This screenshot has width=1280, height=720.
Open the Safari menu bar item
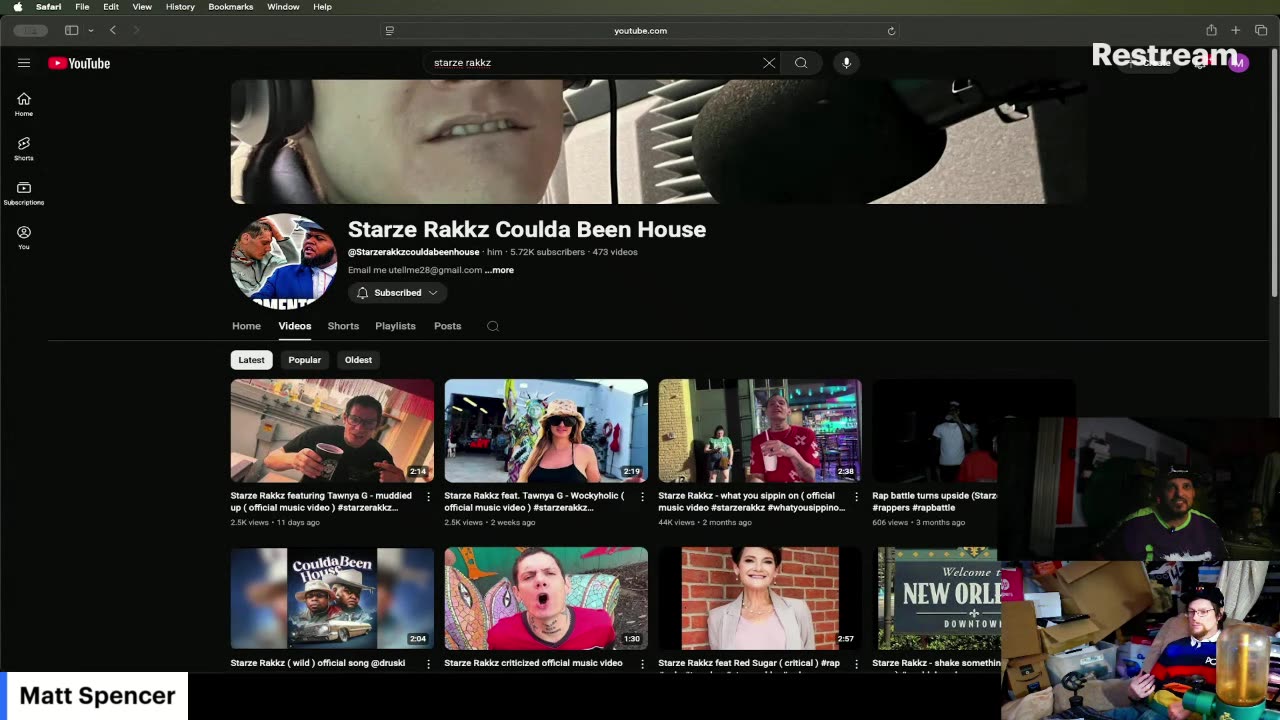point(49,7)
